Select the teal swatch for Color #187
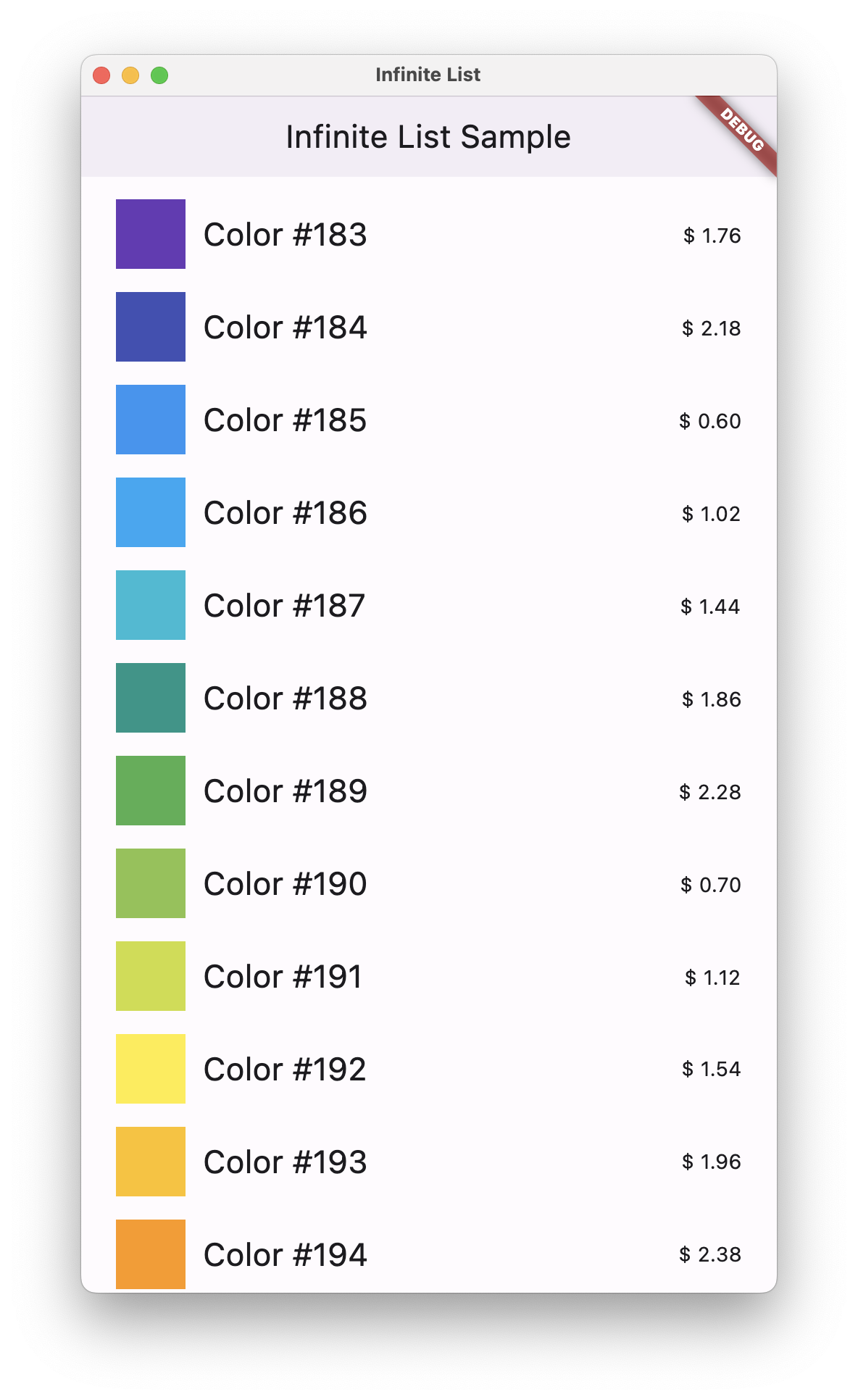The height and width of the screenshot is (1400, 858). (x=150, y=605)
